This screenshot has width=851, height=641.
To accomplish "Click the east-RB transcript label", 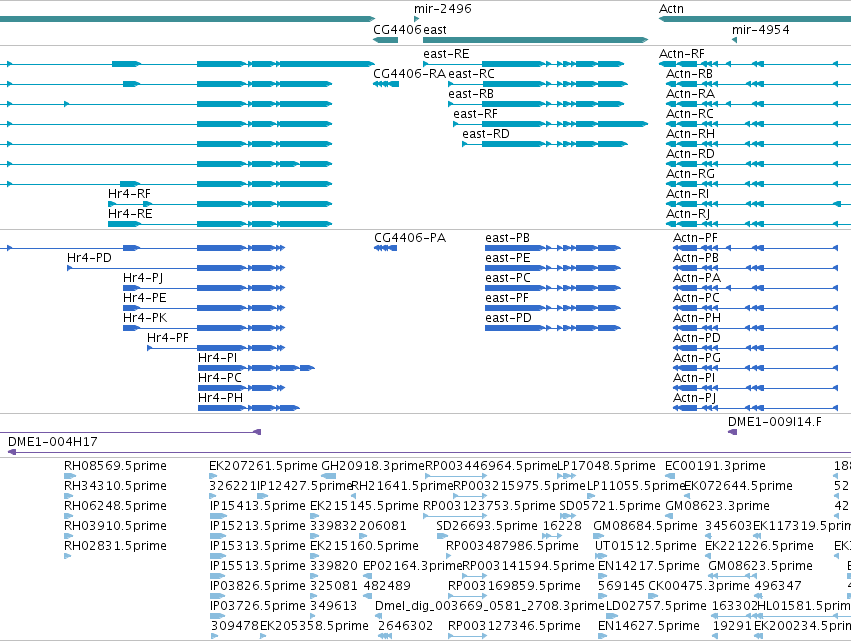I will (471, 94).
